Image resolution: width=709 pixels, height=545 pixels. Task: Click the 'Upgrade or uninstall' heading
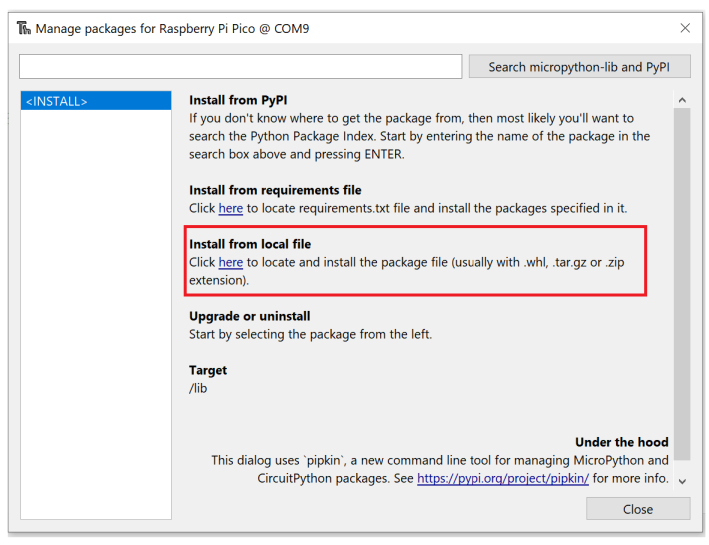tap(249, 316)
